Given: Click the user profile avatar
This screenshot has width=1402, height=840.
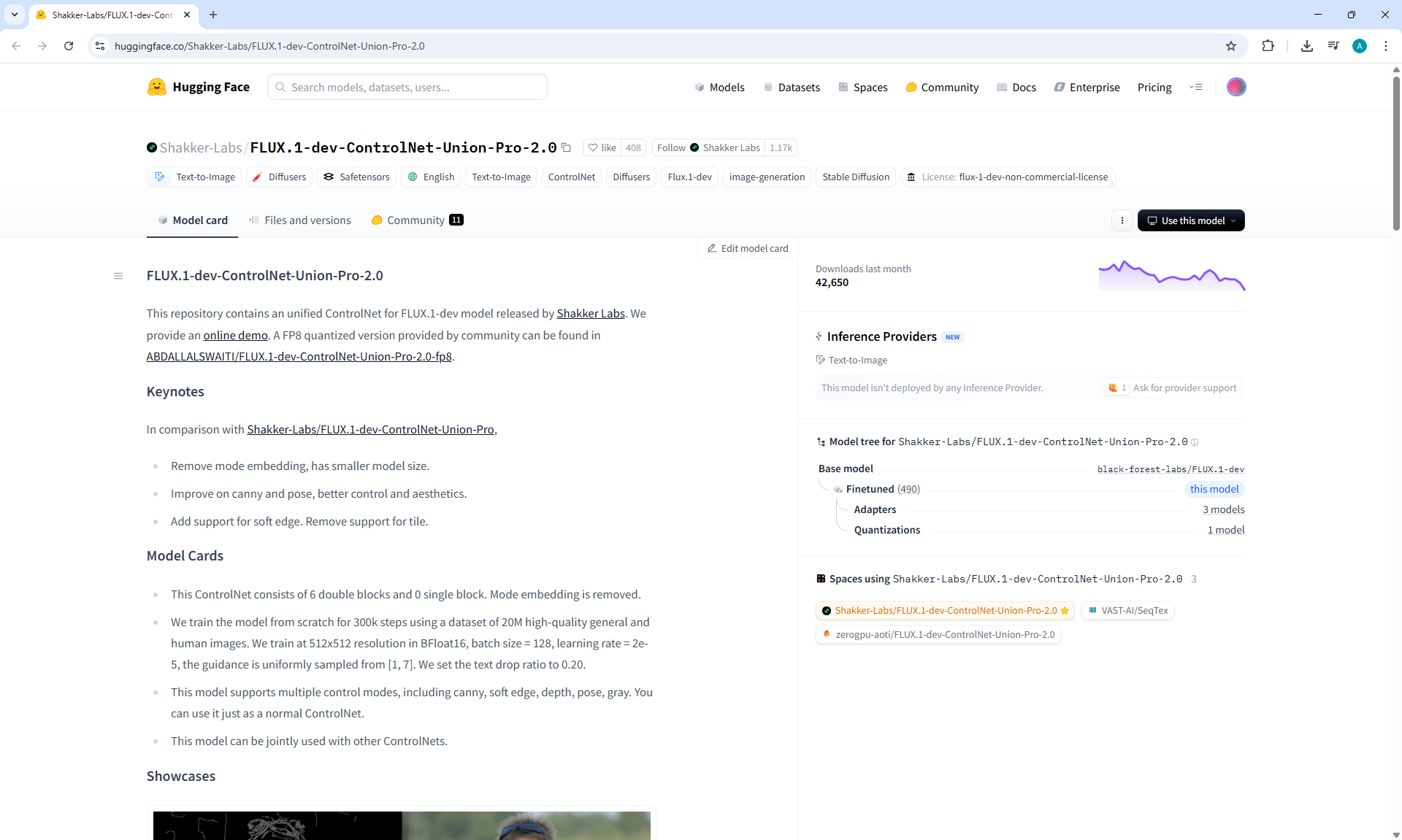Looking at the screenshot, I should tap(1236, 87).
